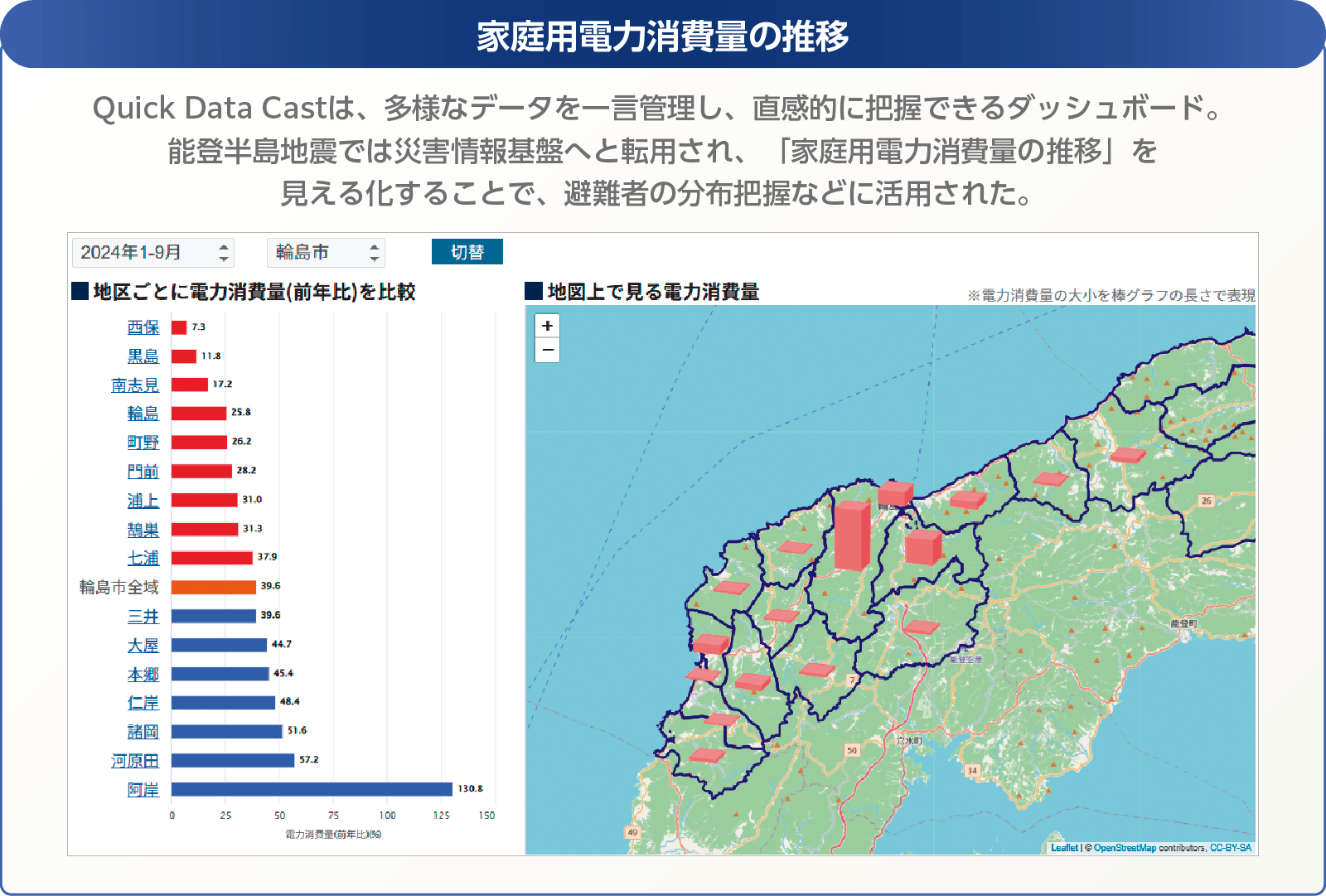Open the 大屋 district link

click(143, 646)
